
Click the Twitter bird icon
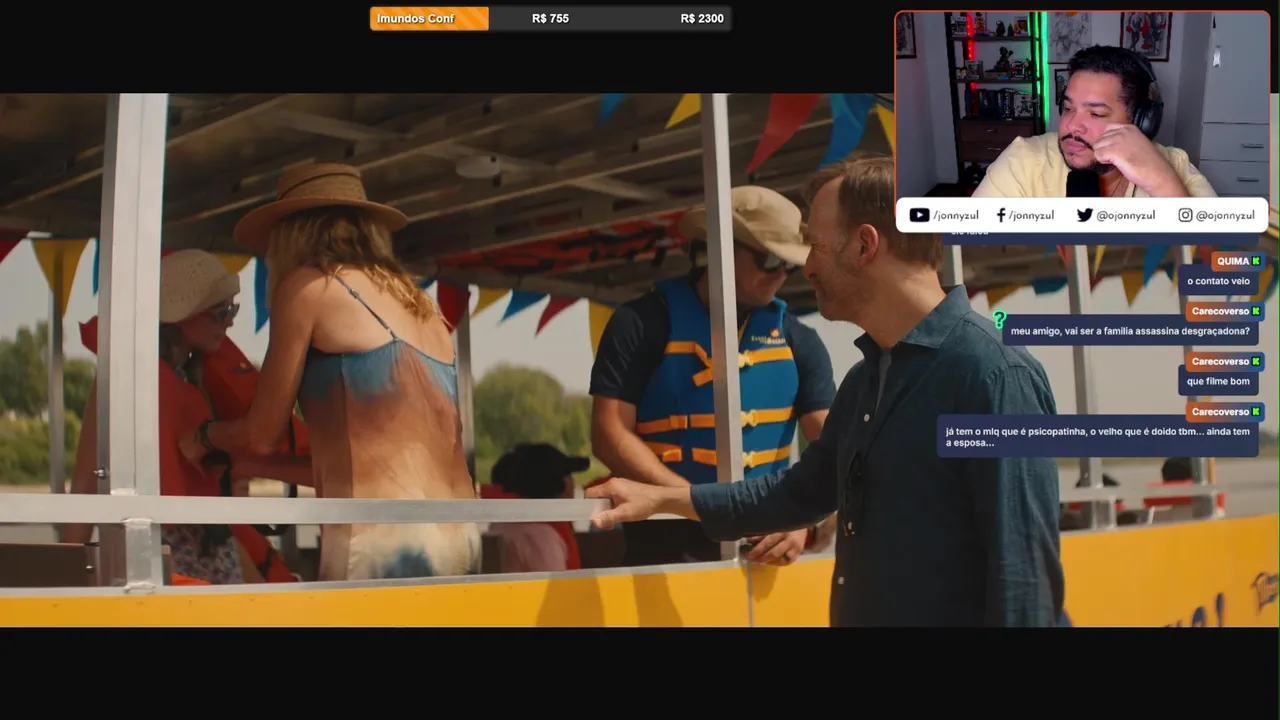tap(1084, 215)
